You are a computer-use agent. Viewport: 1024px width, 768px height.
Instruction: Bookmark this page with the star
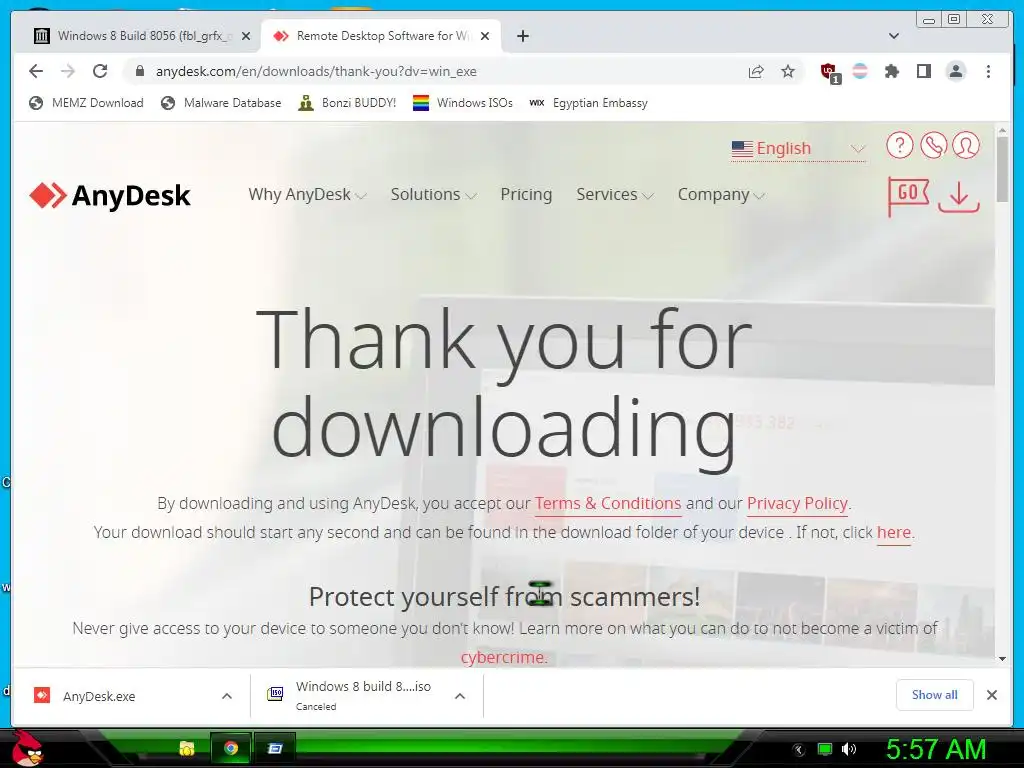pyautogui.click(x=788, y=71)
